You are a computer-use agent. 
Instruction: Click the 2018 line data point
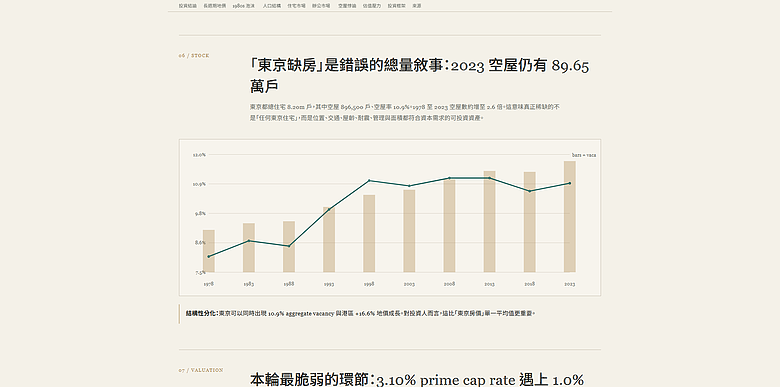click(x=530, y=191)
